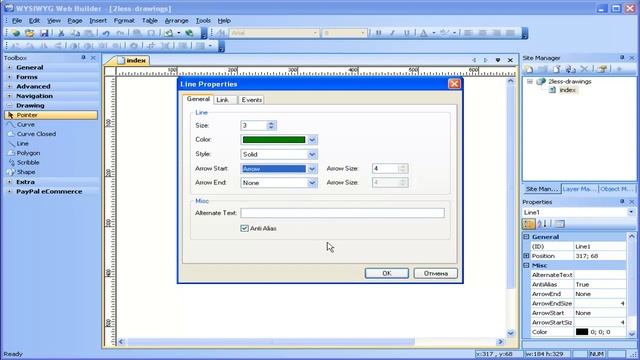Click the New website globe icon in toolbar
This screenshot has height=360, width=640.
pos(16,33)
